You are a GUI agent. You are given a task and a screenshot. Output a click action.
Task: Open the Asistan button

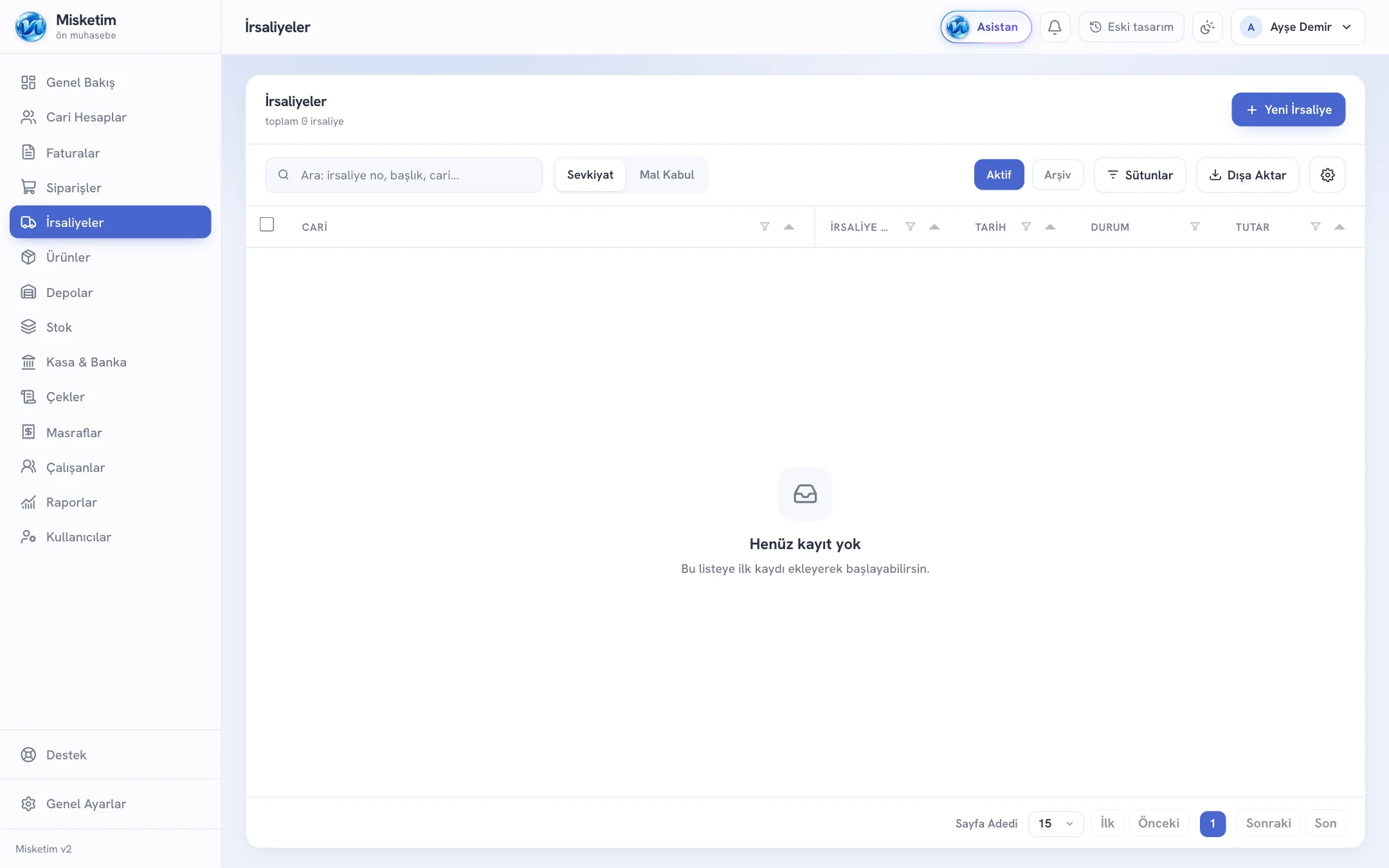click(986, 27)
